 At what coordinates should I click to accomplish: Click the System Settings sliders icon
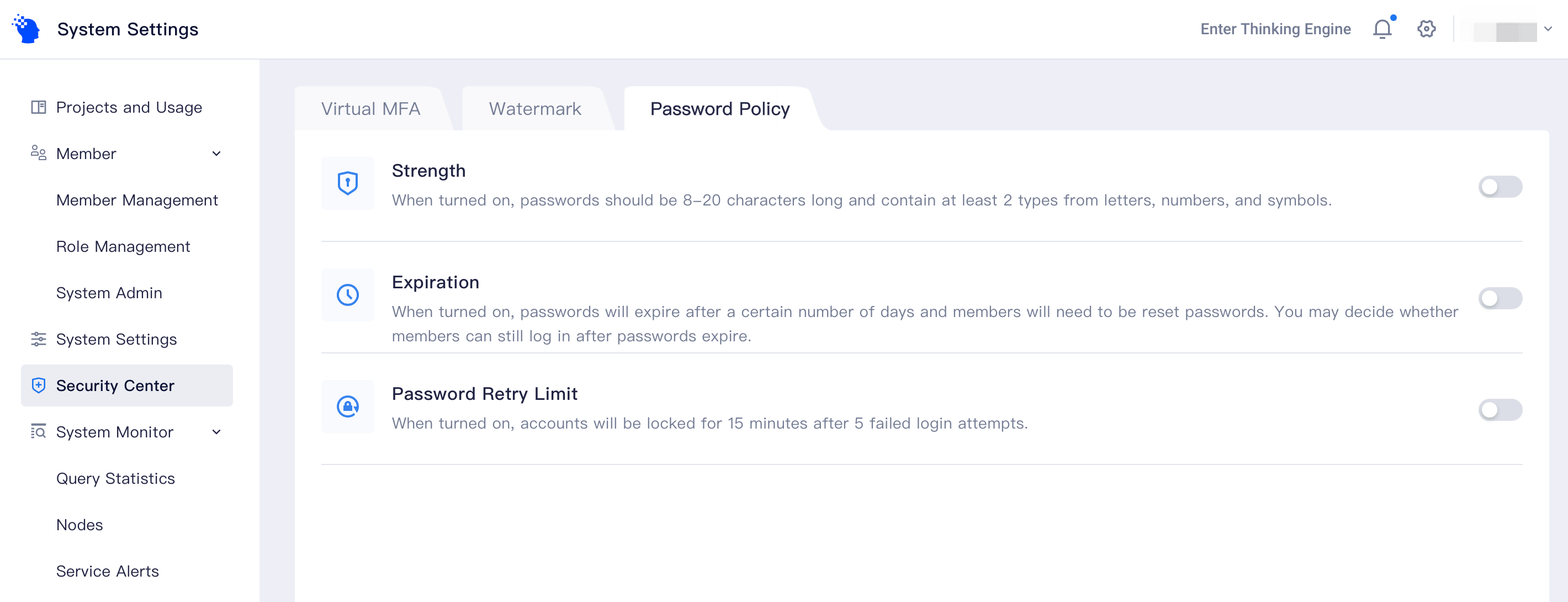tap(38, 339)
